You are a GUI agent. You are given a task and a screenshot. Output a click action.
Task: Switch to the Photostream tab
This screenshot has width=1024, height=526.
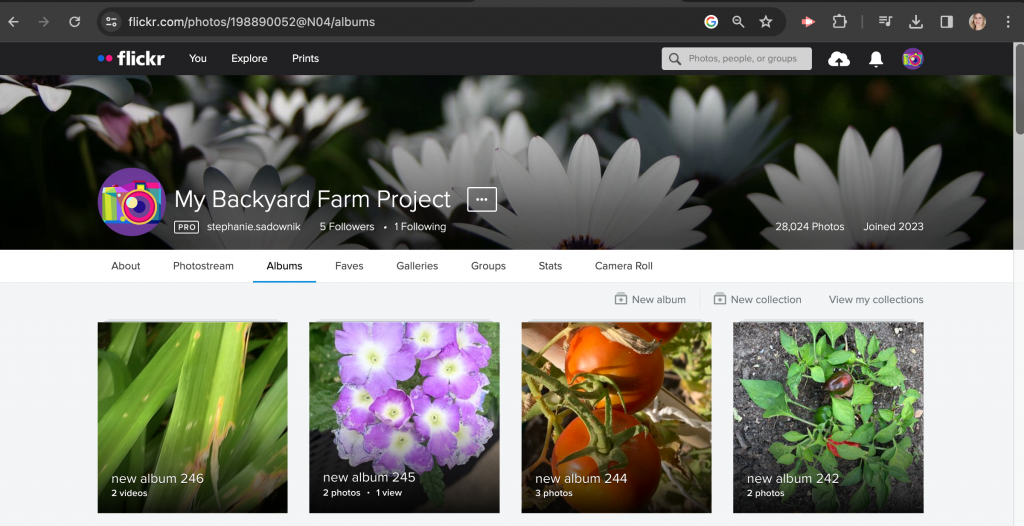coord(203,266)
